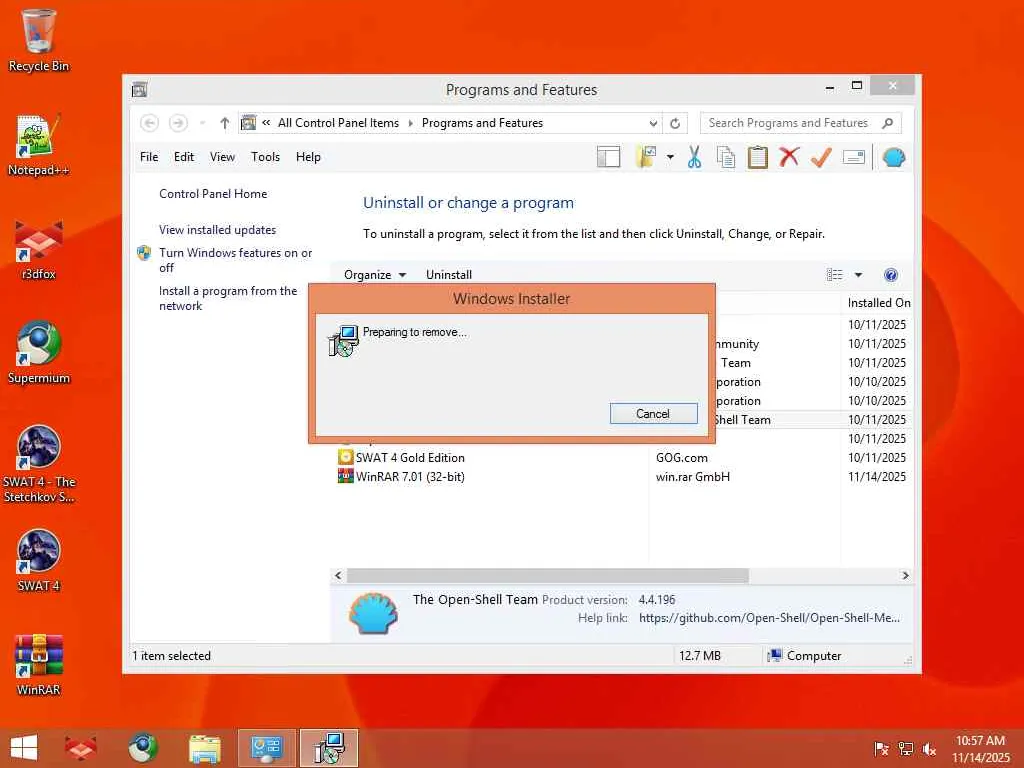Click the address bar control panel icon
This screenshot has height=768, width=1024.
pos(249,123)
